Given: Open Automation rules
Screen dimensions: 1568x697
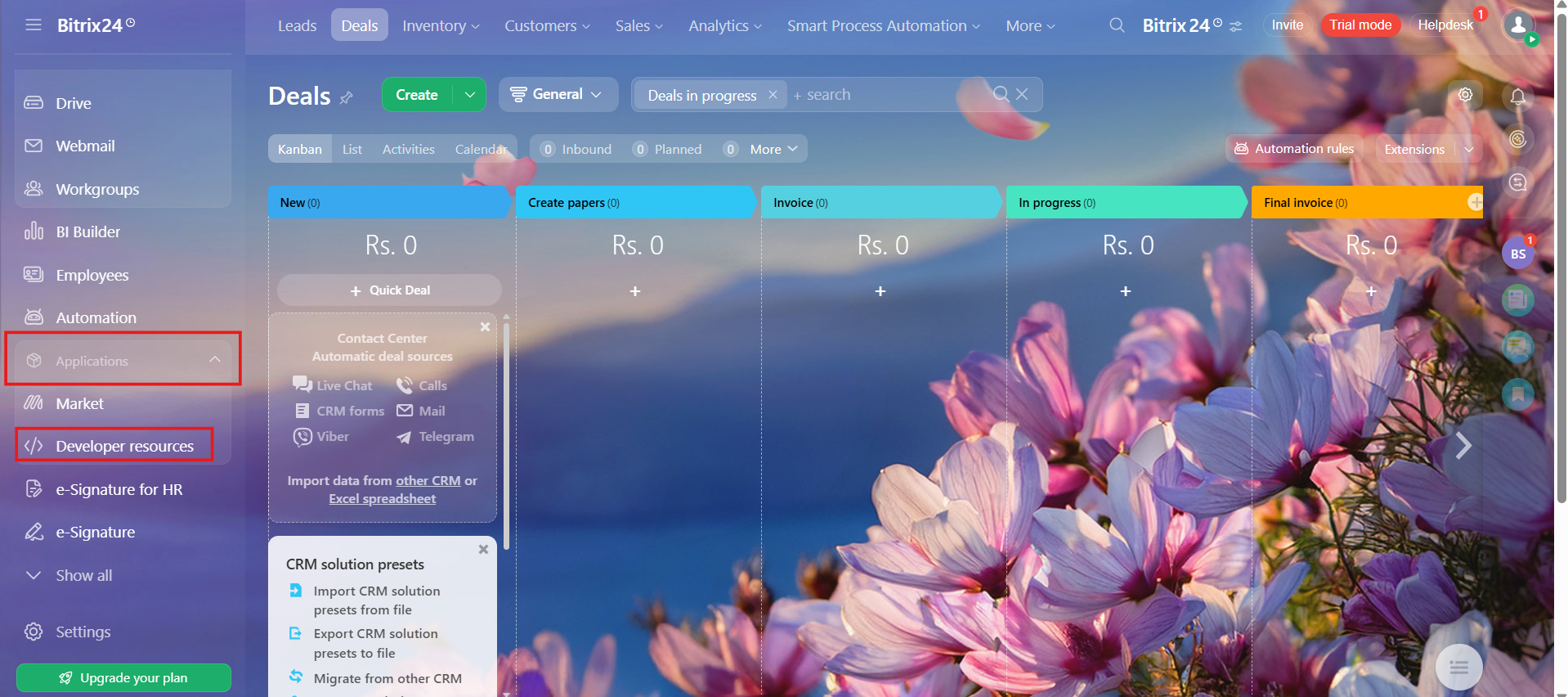Looking at the screenshot, I should [x=1294, y=149].
